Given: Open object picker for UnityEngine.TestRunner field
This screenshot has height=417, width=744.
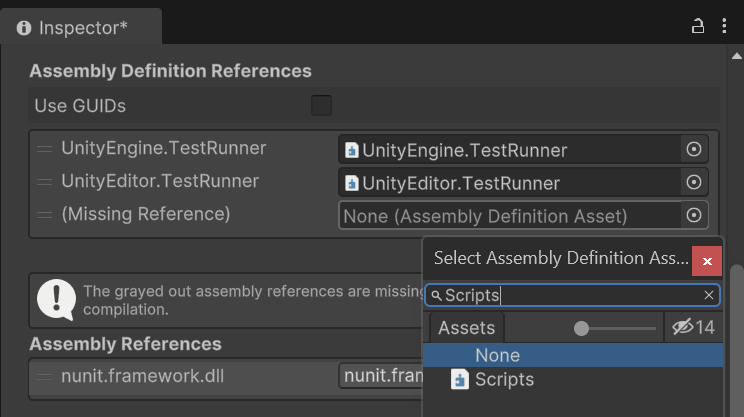Looking at the screenshot, I should [694, 149].
